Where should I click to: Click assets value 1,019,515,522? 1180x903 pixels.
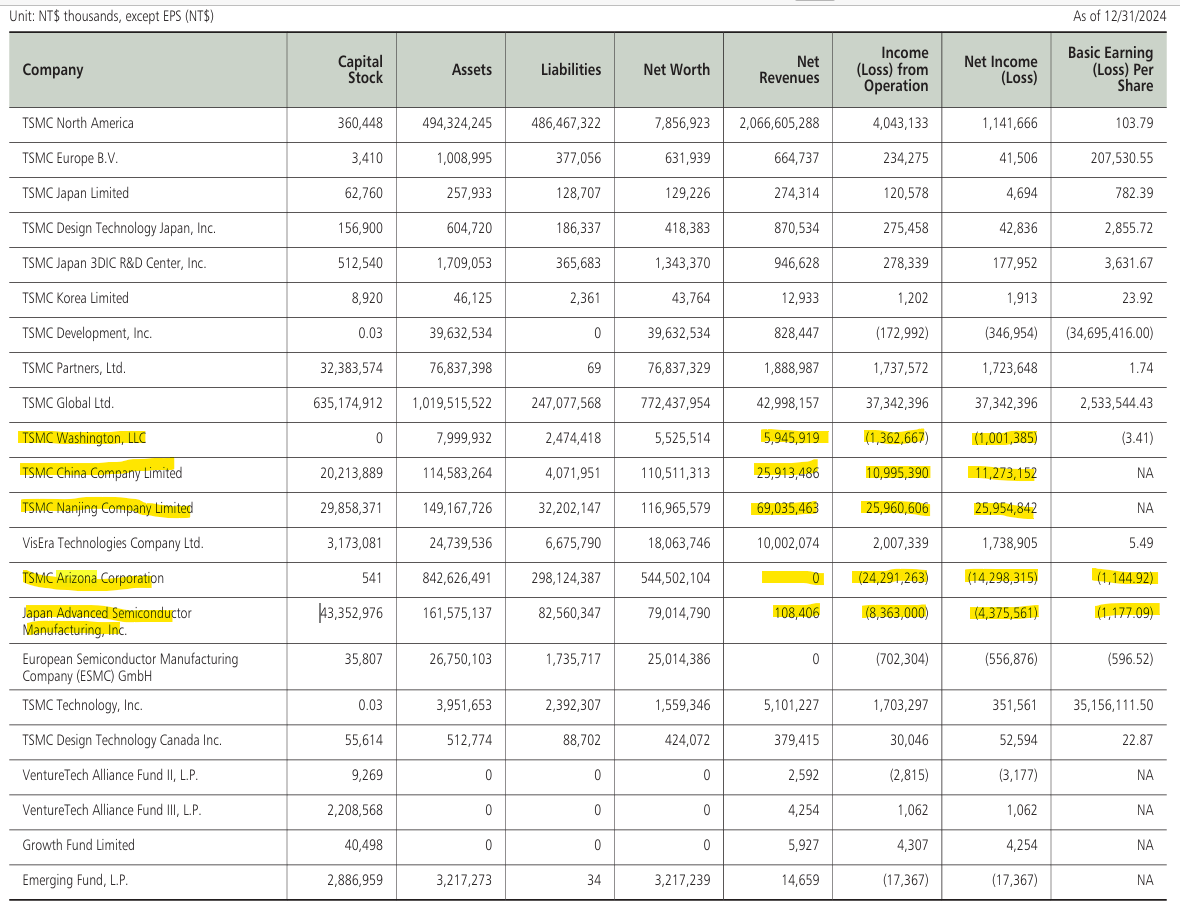452,403
